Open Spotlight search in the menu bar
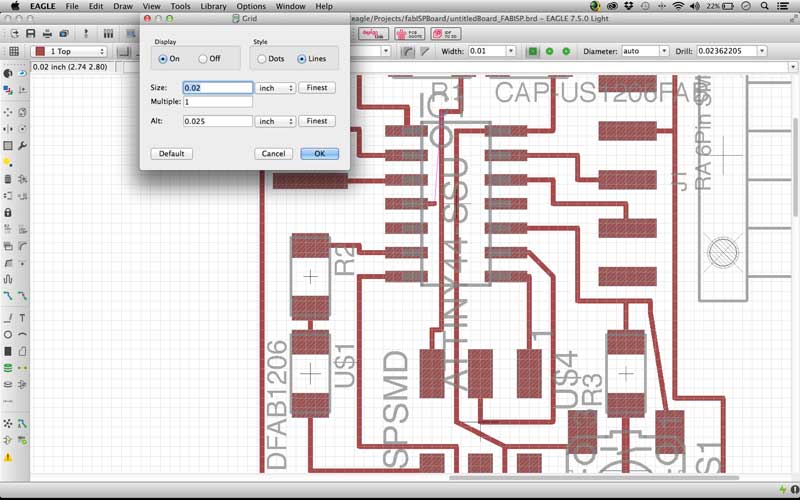Screen dimensions: 800x500 tap(764, 6)
